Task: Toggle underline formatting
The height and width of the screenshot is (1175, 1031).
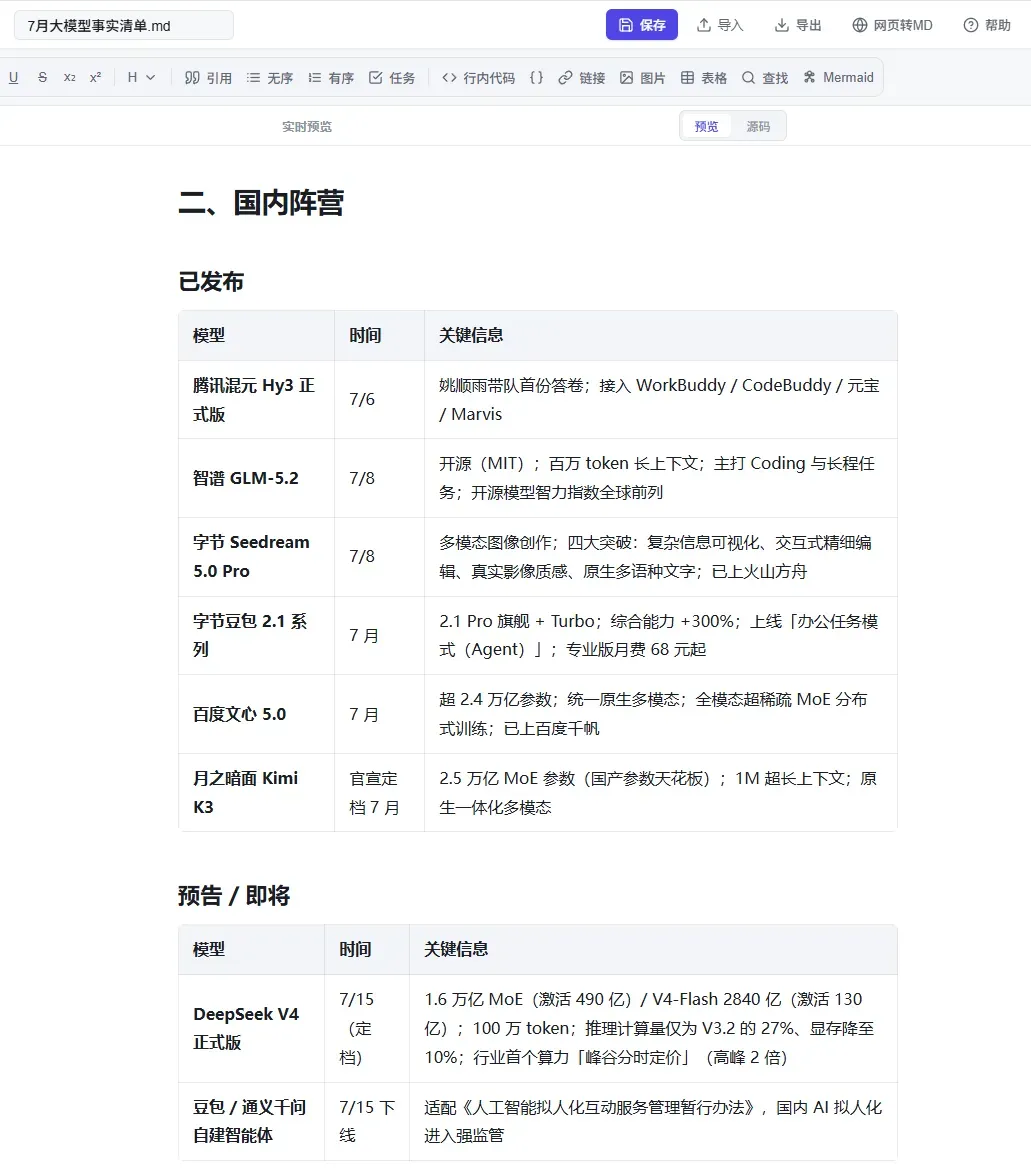Action: tap(13, 77)
